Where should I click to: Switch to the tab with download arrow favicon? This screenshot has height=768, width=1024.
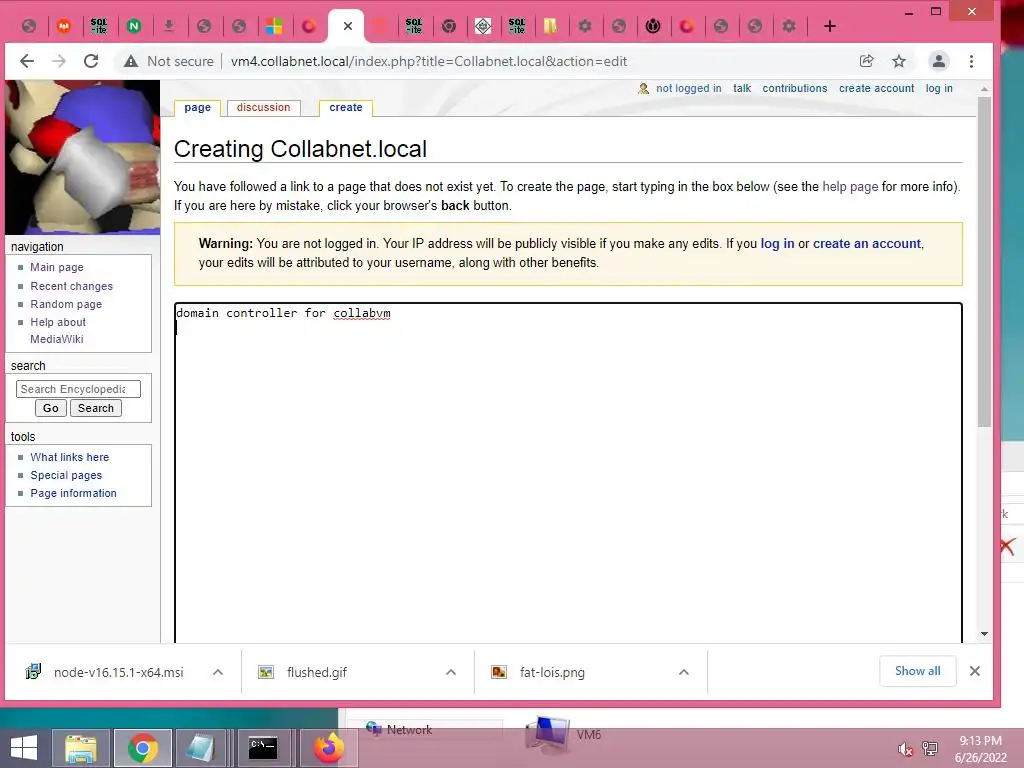(x=168, y=26)
